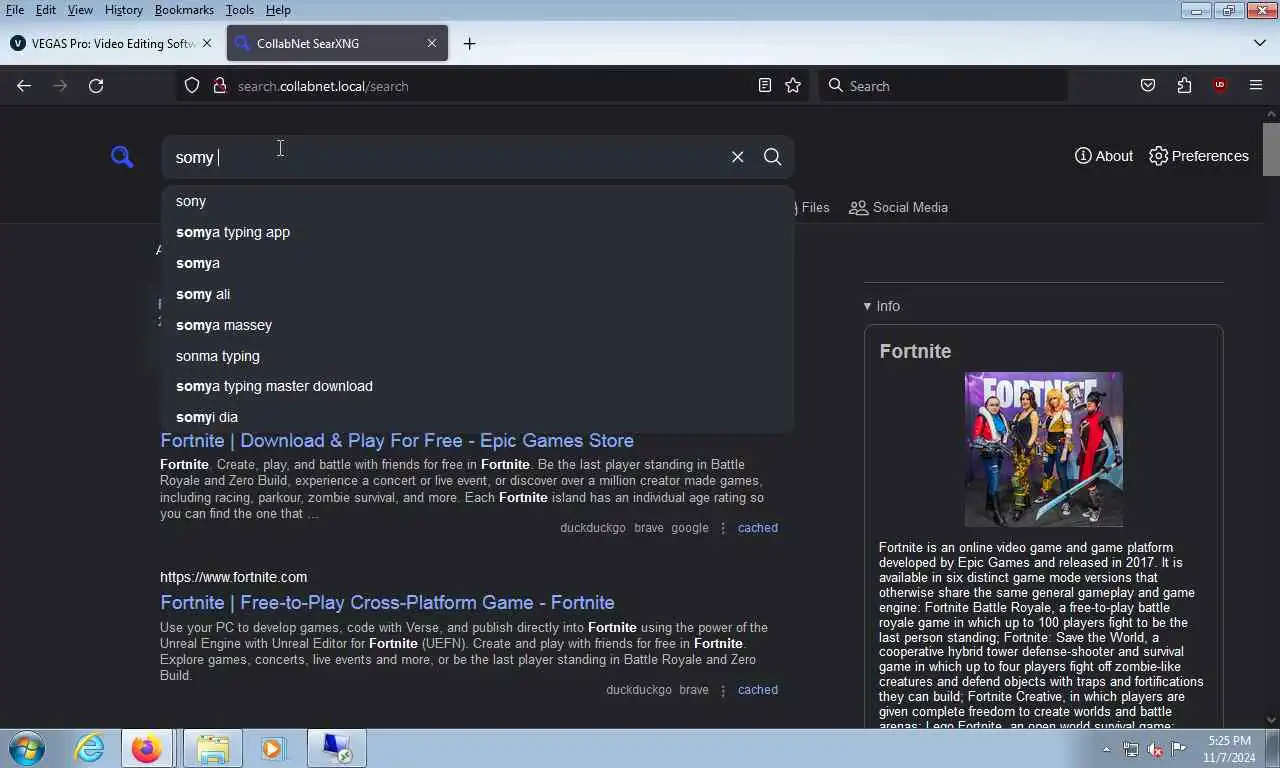The image size is (1280, 768).
Task: Open cached link of the Epic Games result
Action: pyautogui.click(x=757, y=528)
